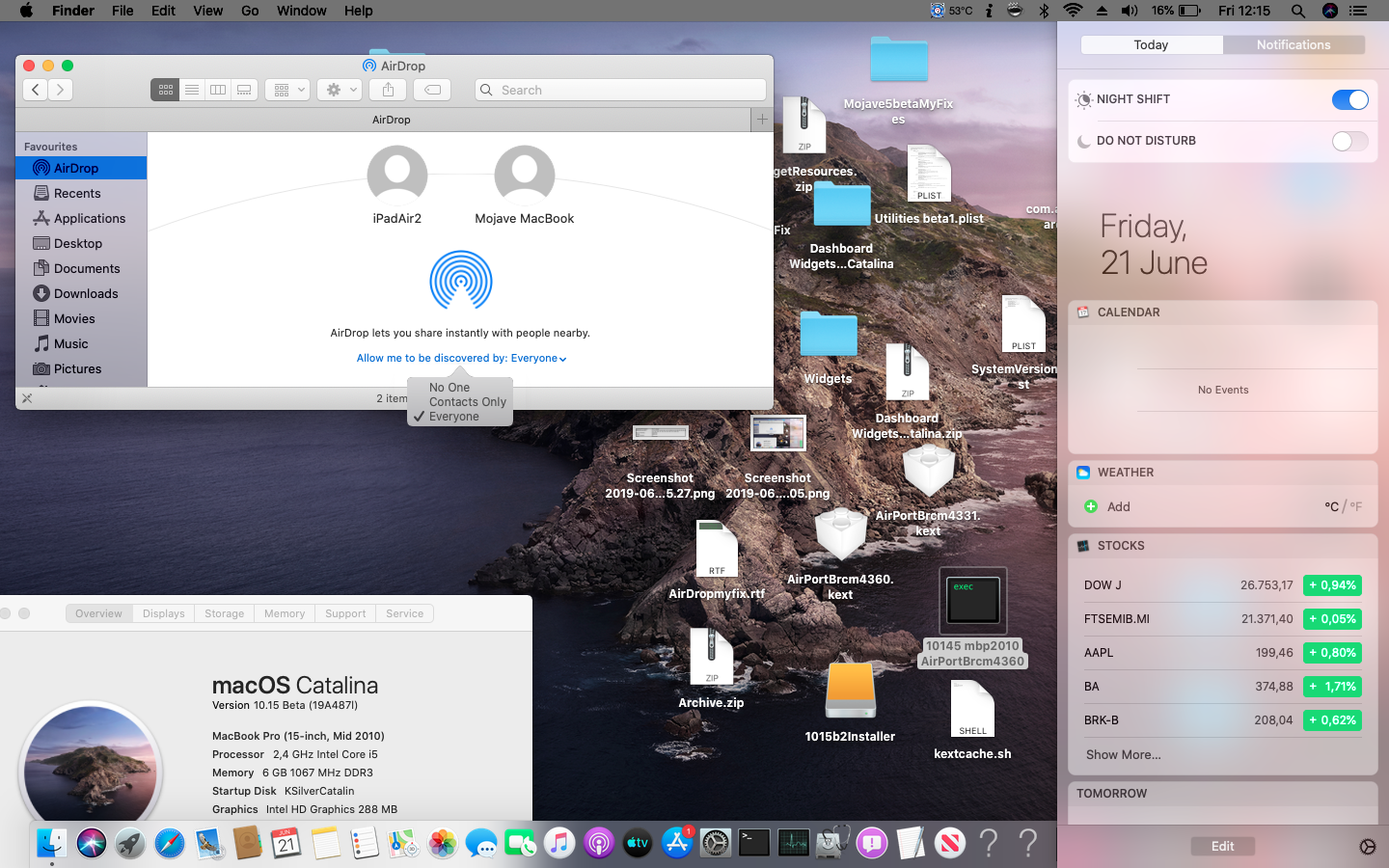Viewport: 1389px width, 868px height.
Task: Open Spotlight search in menu bar
Action: pos(1298,11)
